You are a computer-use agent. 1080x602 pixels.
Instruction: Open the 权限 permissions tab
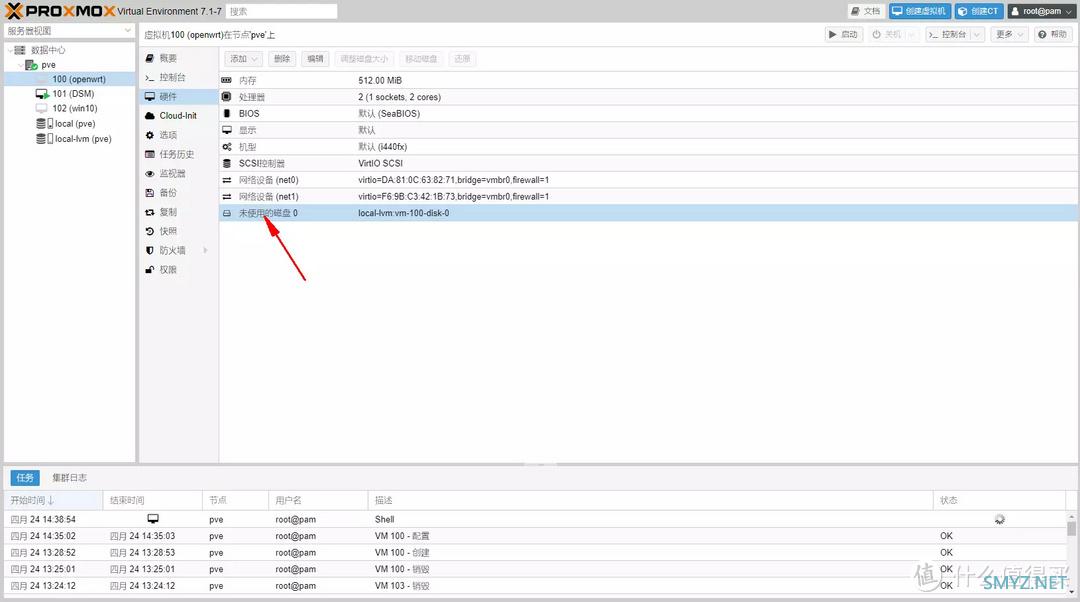pos(178,270)
